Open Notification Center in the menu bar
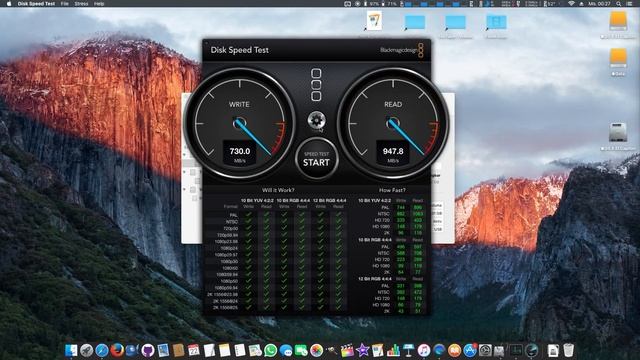Image resolution: width=640 pixels, height=360 pixels. coord(629,3)
